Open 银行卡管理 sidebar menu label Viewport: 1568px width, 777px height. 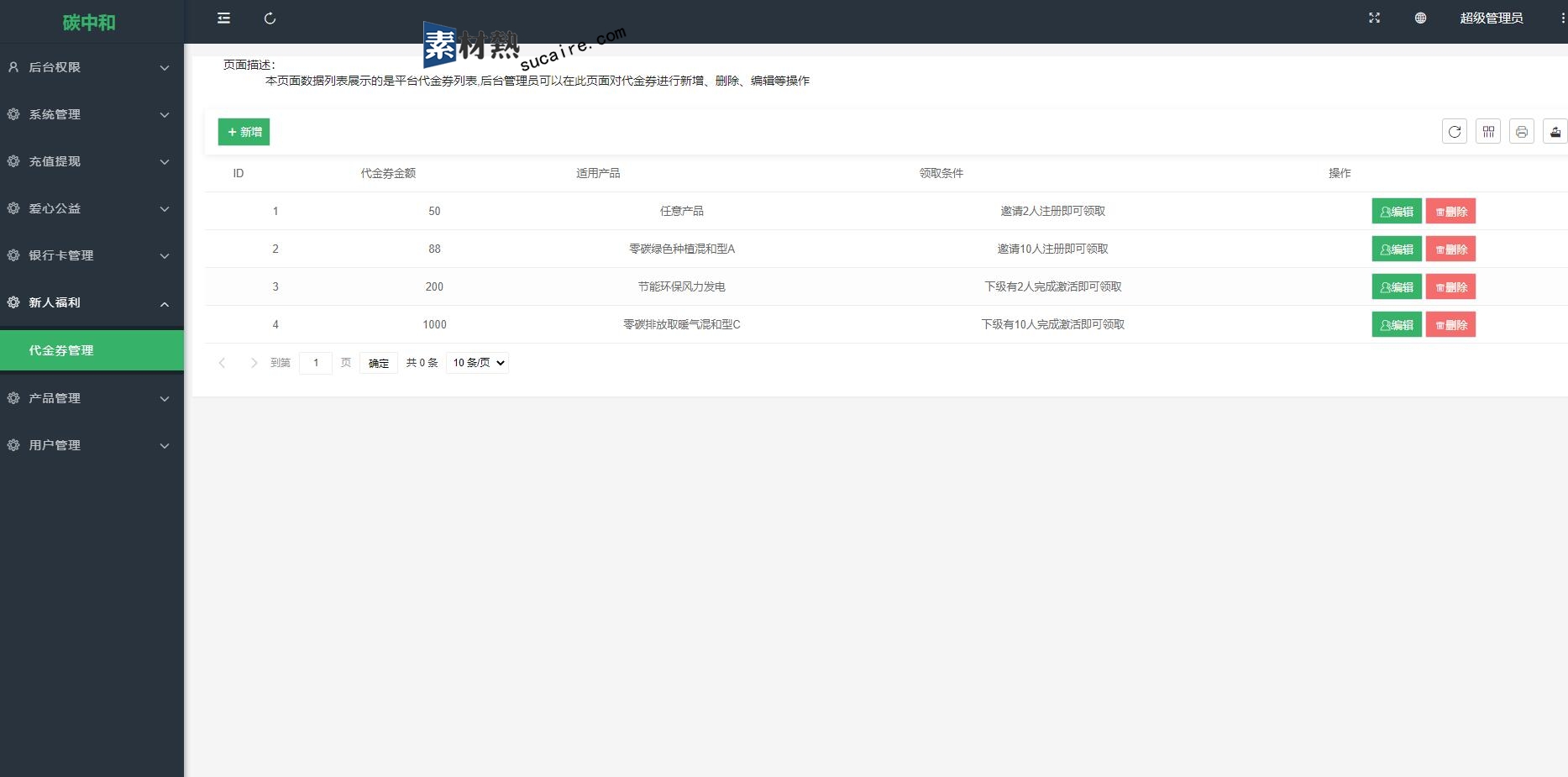click(61, 255)
